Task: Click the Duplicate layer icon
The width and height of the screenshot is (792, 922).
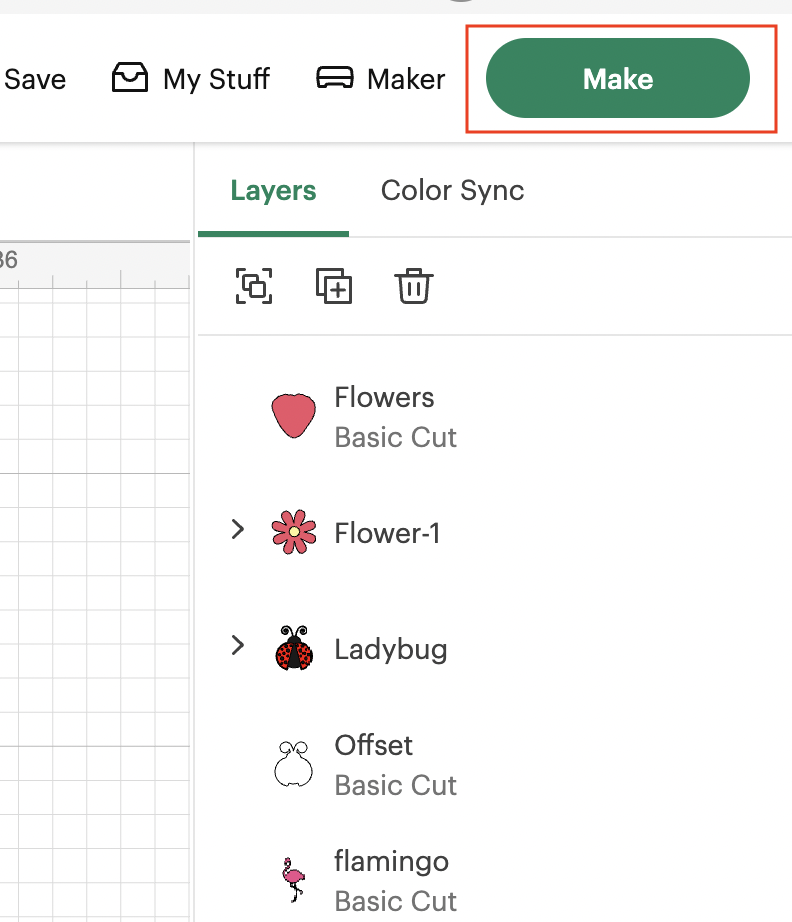Action: click(x=334, y=286)
